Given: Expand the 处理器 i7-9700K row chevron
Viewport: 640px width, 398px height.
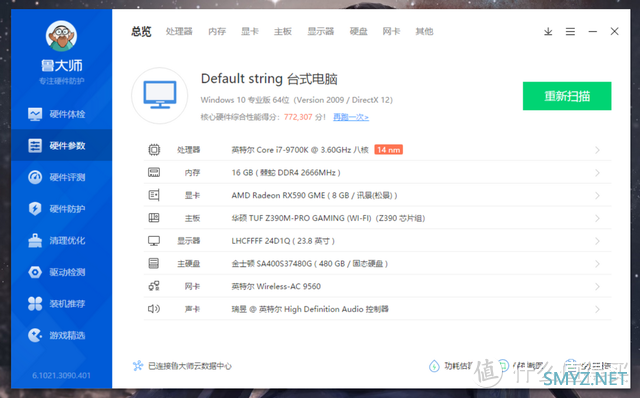Looking at the screenshot, I should tap(597, 150).
